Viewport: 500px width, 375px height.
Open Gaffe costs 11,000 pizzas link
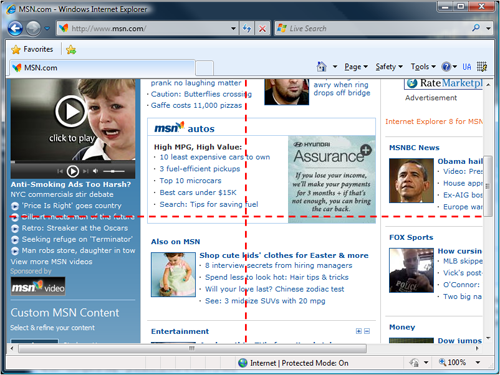[196, 105]
